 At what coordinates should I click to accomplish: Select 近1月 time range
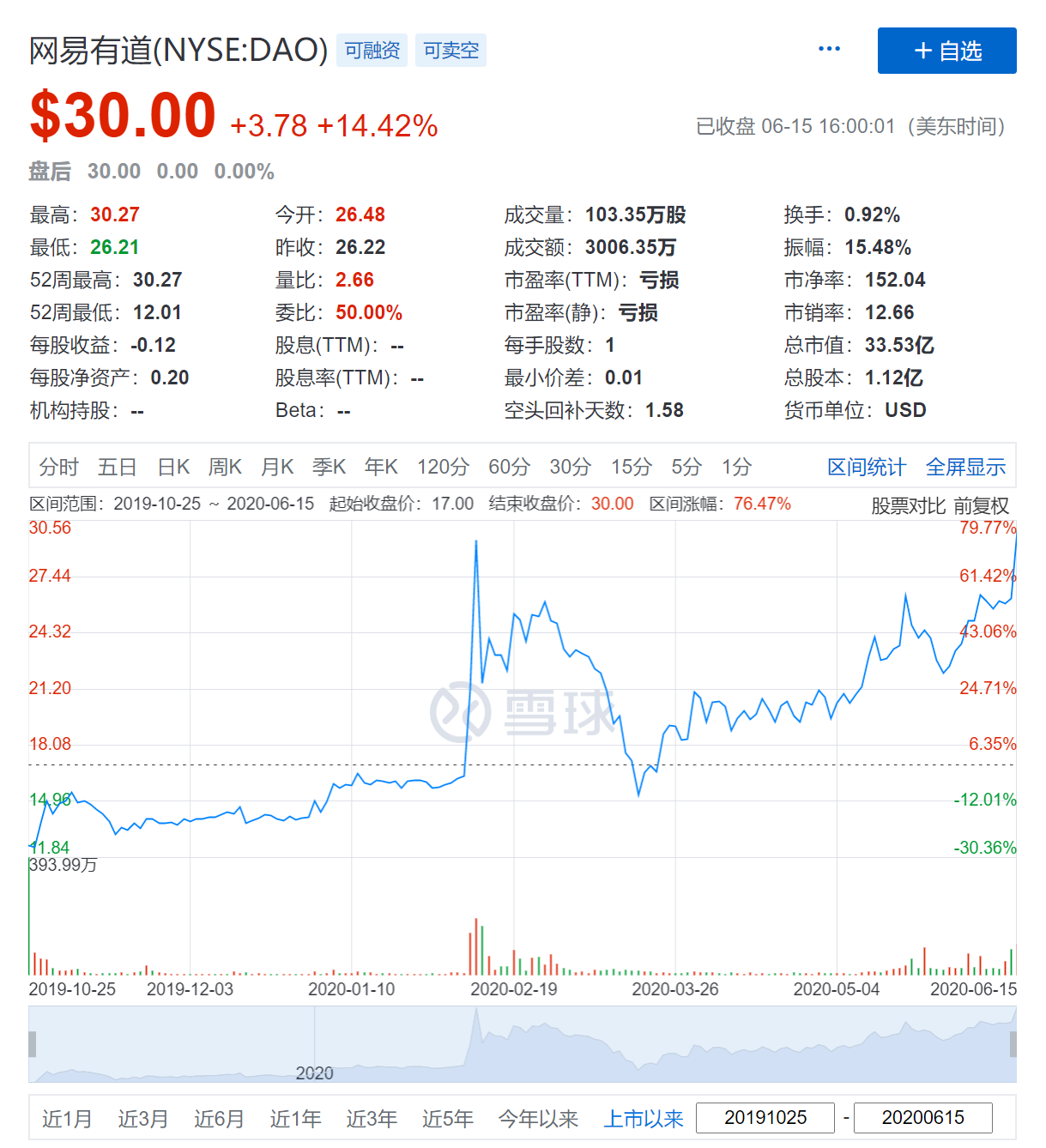tap(67, 1119)
